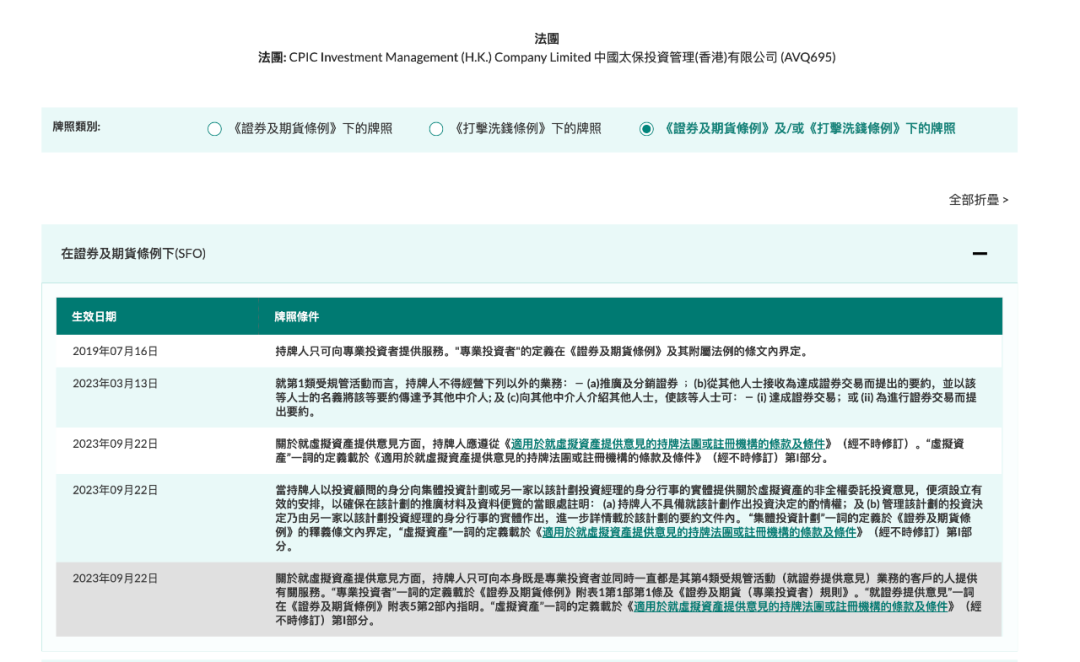Collapse the SFO section minus icon
Image resolution: width=1080 pixels, height=662 pixels.
[x=979, y=254]
